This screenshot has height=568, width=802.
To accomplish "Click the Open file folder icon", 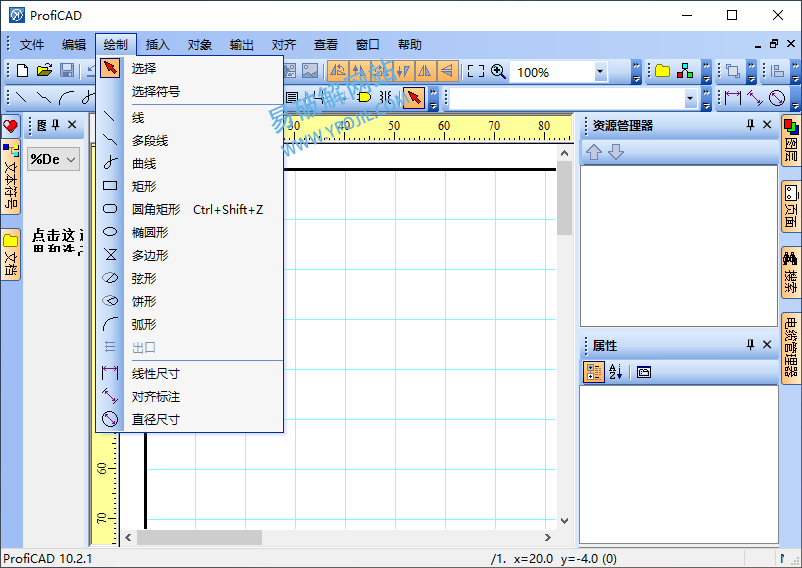I will pyautogui.click(x=44, y=71).
